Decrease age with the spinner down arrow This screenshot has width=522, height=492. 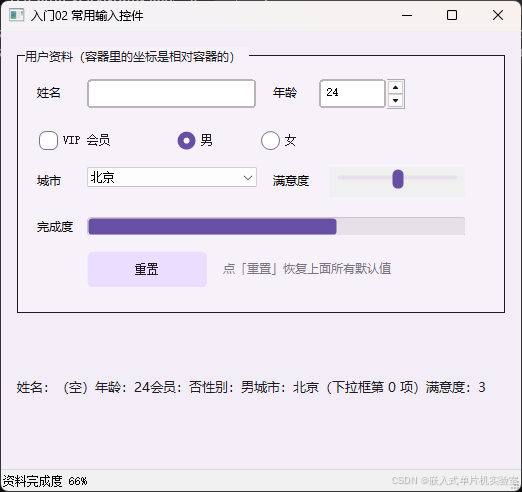pos(395,100)
